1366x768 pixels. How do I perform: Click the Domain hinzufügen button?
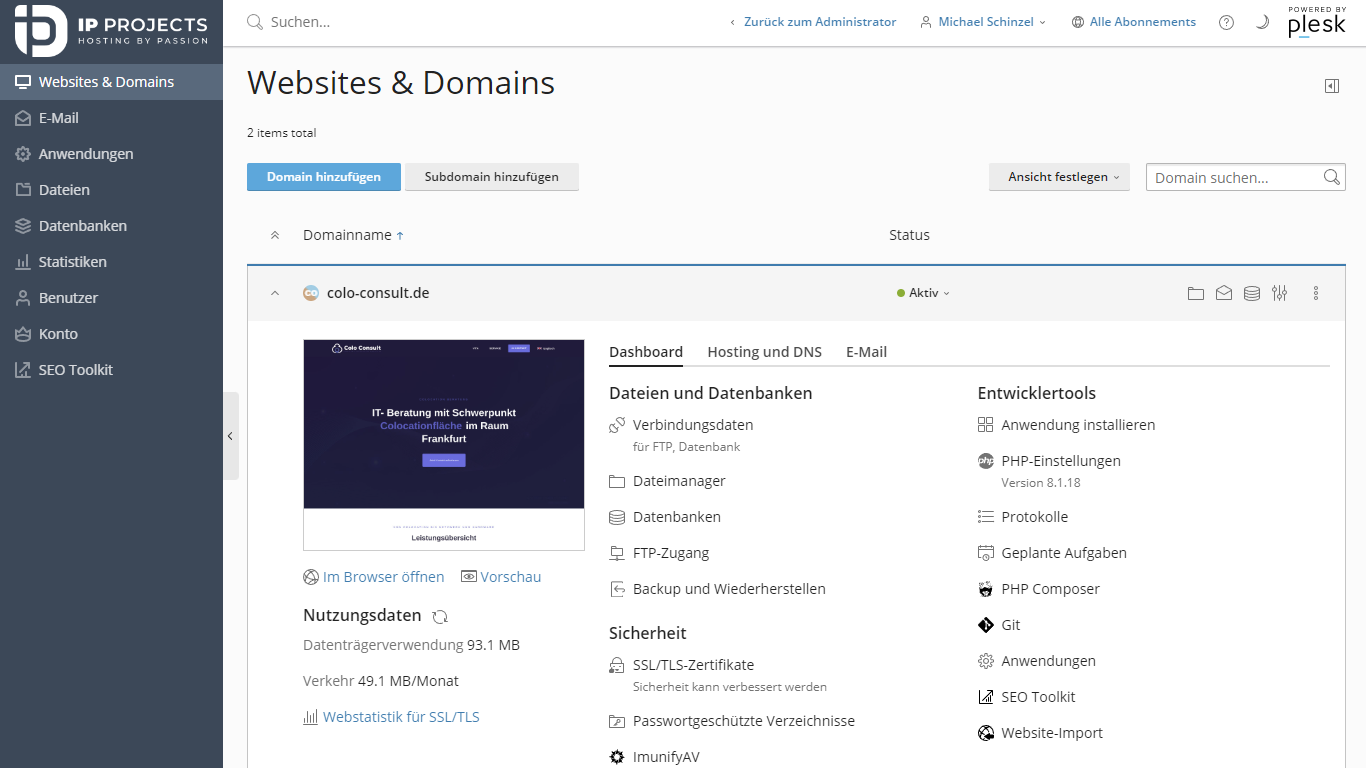click(321, 177)
